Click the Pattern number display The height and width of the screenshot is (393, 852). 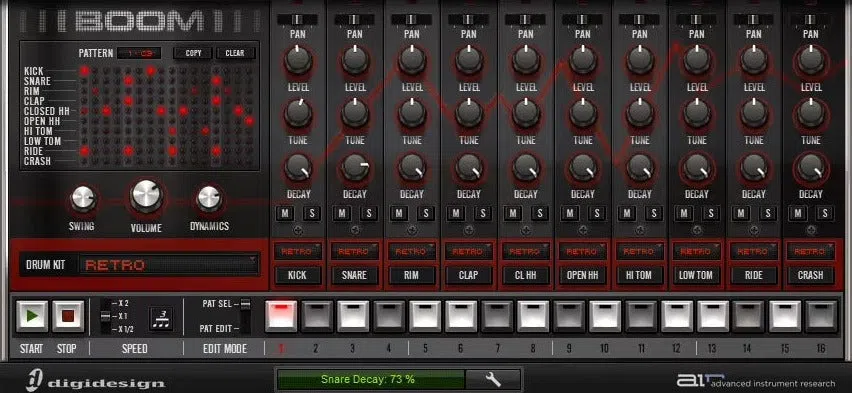[140, 53]
